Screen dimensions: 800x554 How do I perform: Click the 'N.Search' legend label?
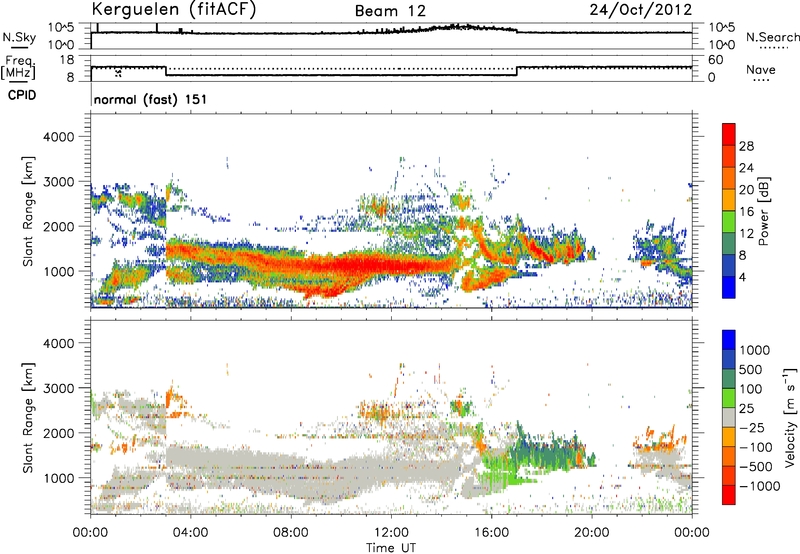tap(772, 37)
